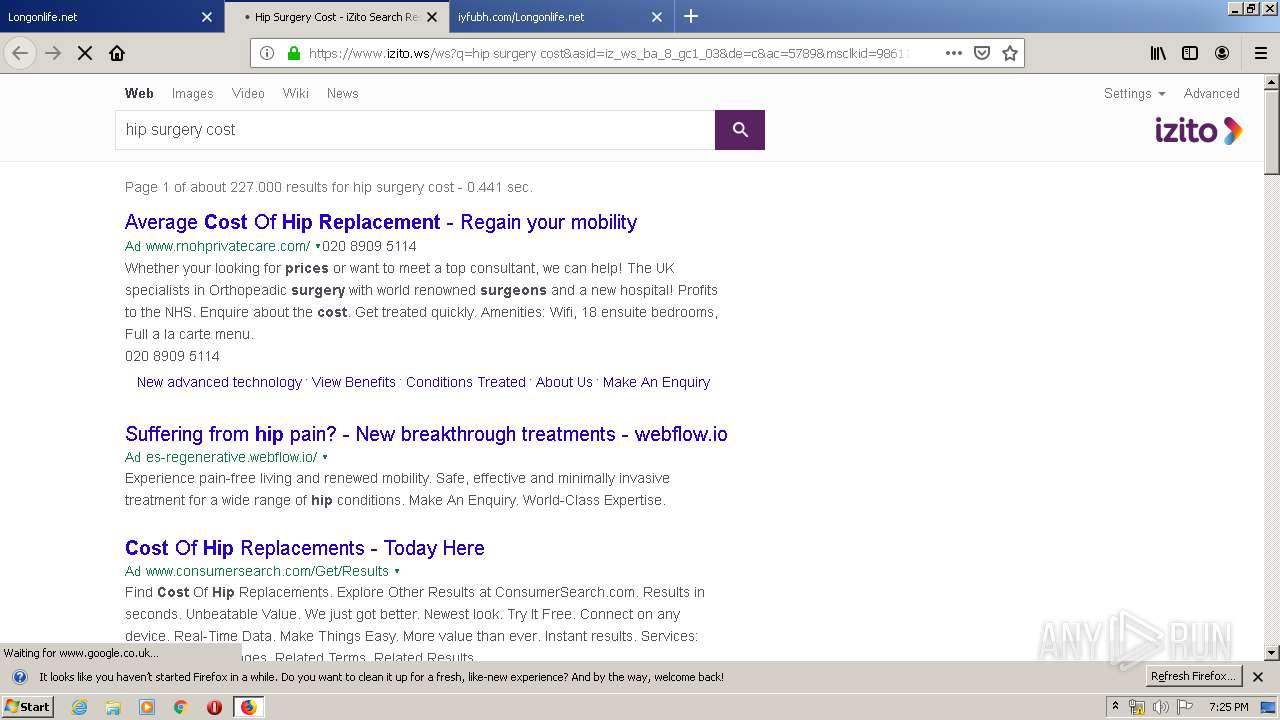This screenshot has width=1280, height=720.
Task: Open About Us sitelink
Action: click(x=564, y=382)
